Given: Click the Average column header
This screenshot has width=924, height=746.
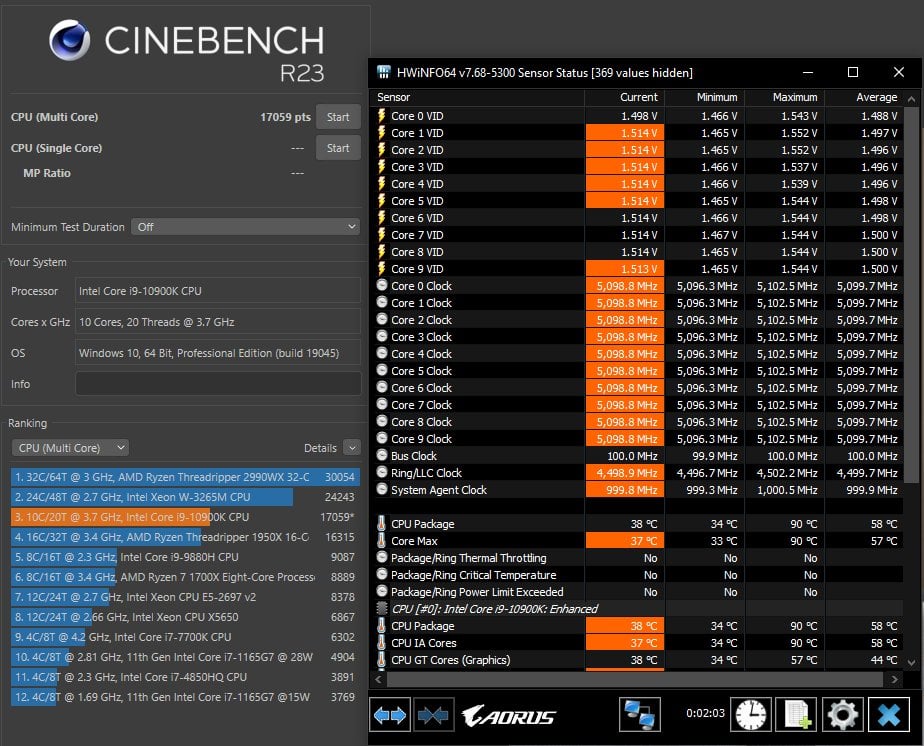Looking at the screenshot, I should (864, 97).
